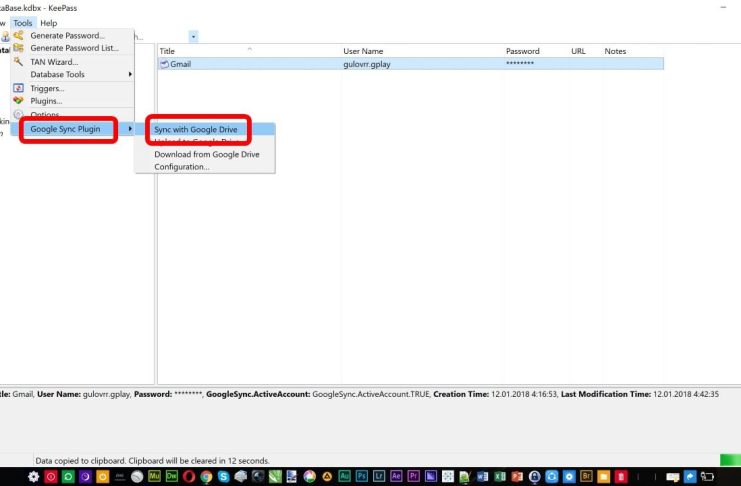Image resolution: width=741 pixels, height=486 pixels.
Task: Select the gulovrr.gplay user name cell
Action: (367, 64)
